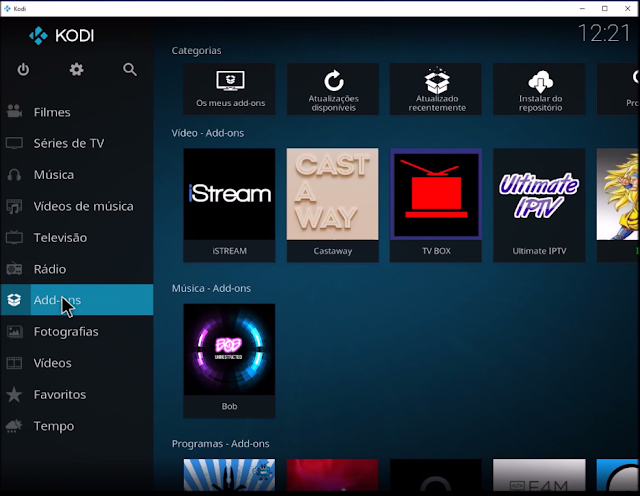Image resolution: width=640 pixels, height=496 pixels.
Task: Open Atualizado recentemente category
Action: [436, 89]
